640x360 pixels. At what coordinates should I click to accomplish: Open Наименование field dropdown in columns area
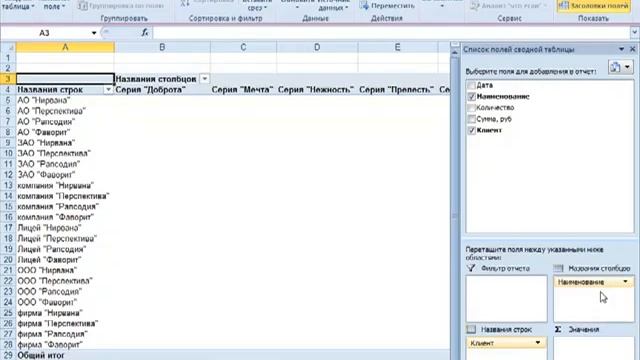tap(625, 282)
